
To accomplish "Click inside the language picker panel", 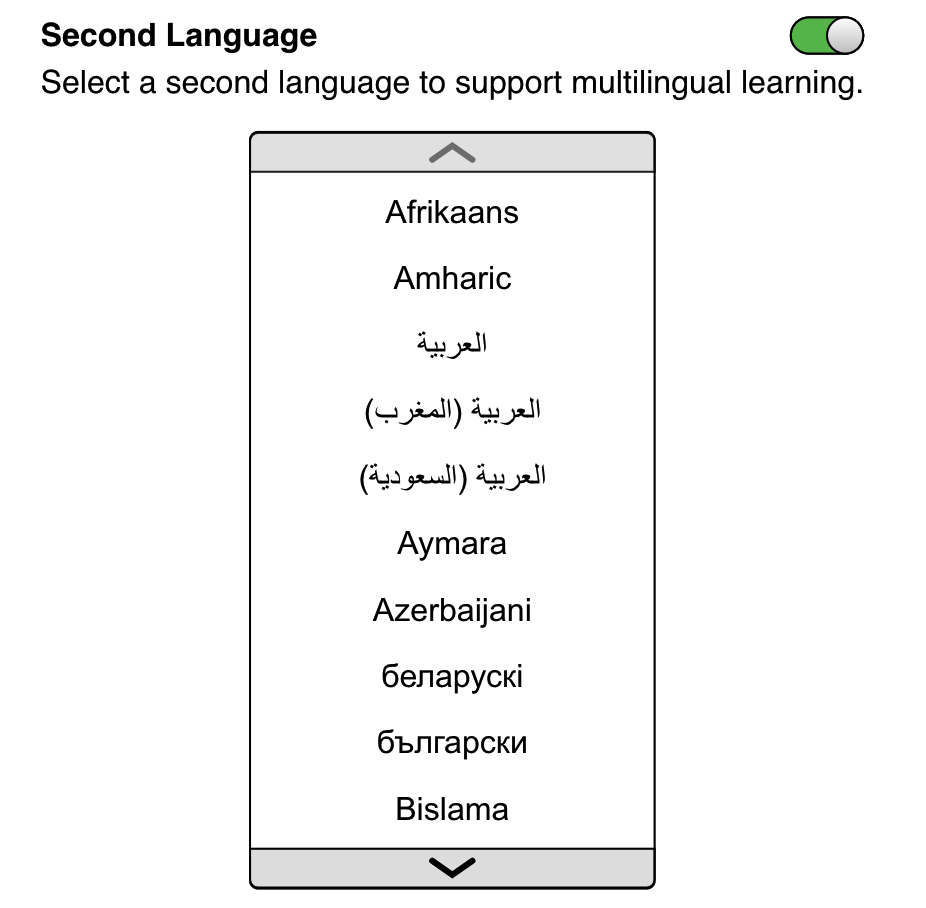I will pos(452,510).
